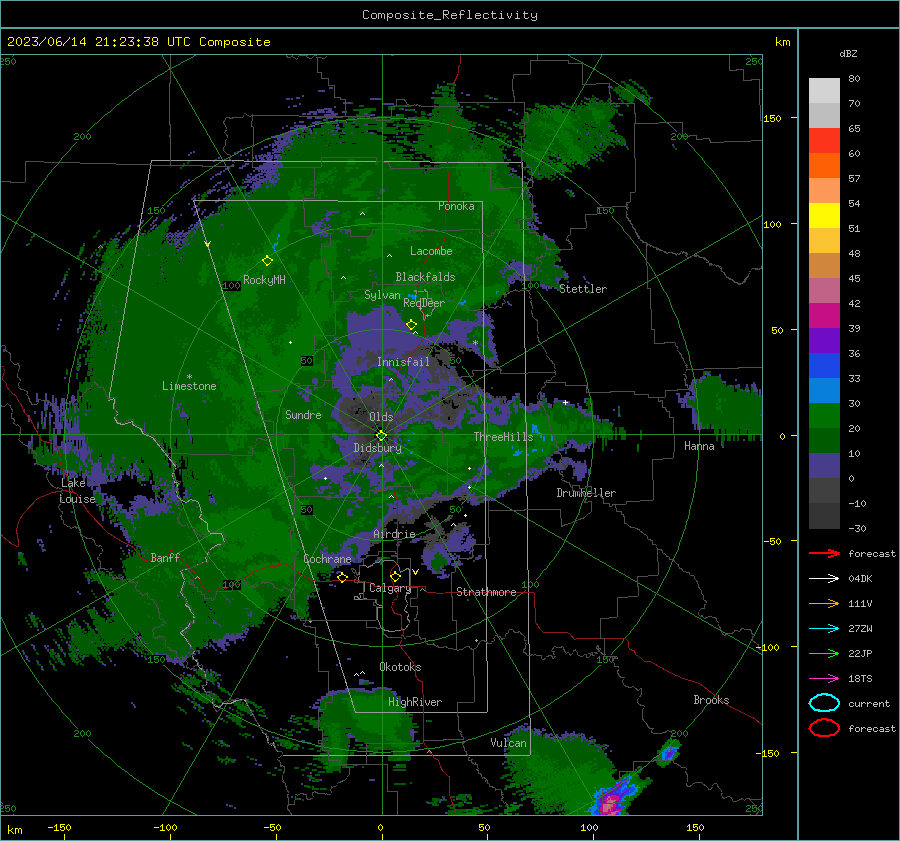Click the Limestone label
This screenshot has height=841, width=900.
pos(189,386)
